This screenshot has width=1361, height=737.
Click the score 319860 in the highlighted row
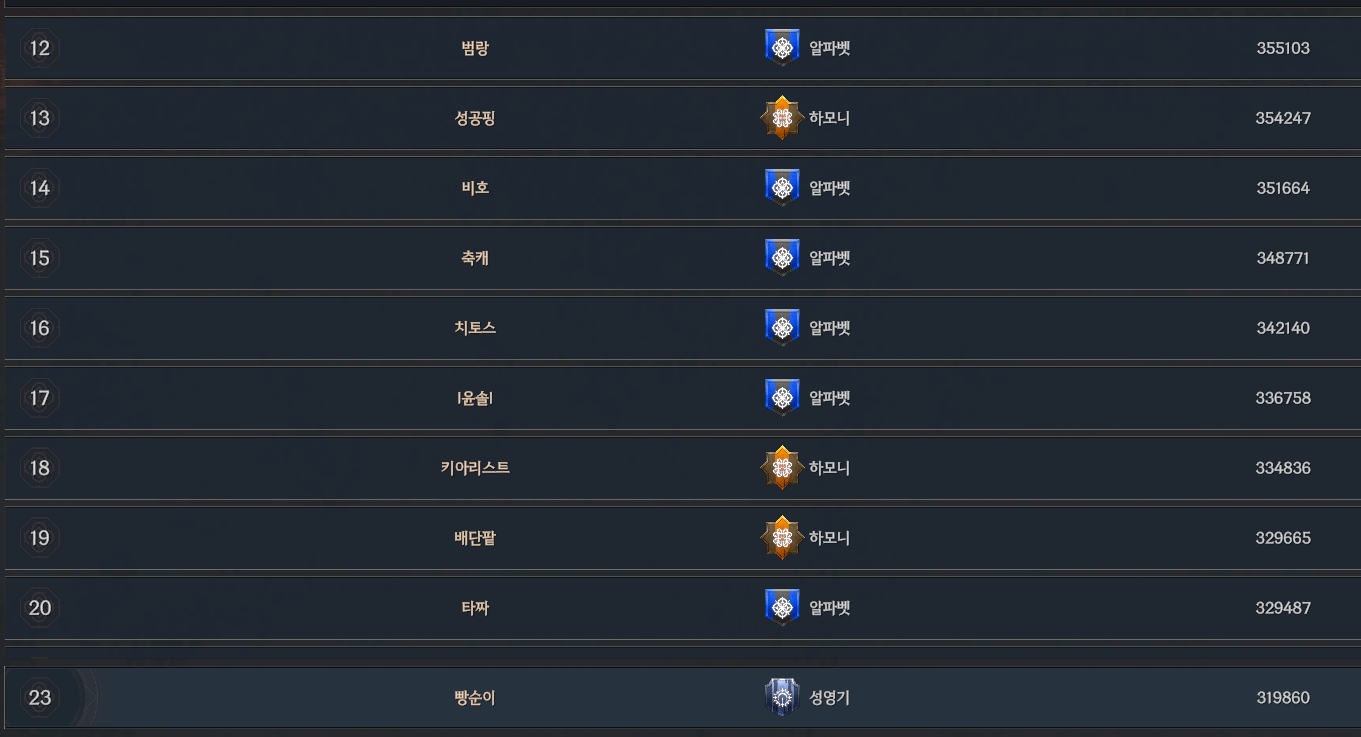[1283, 698]
